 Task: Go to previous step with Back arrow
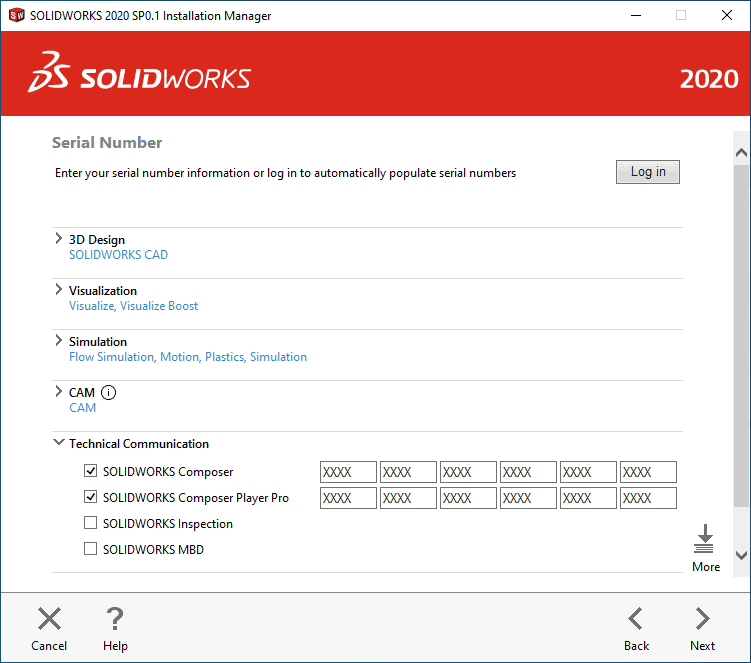click(x=636, y=619)
